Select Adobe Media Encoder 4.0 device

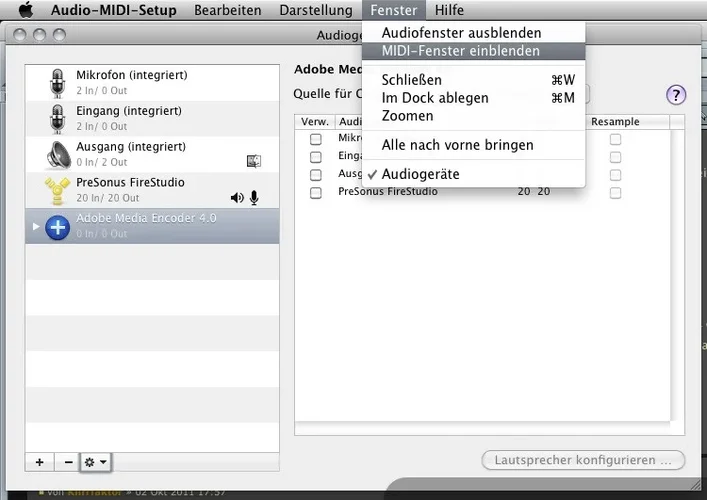(x=152, y=226)
